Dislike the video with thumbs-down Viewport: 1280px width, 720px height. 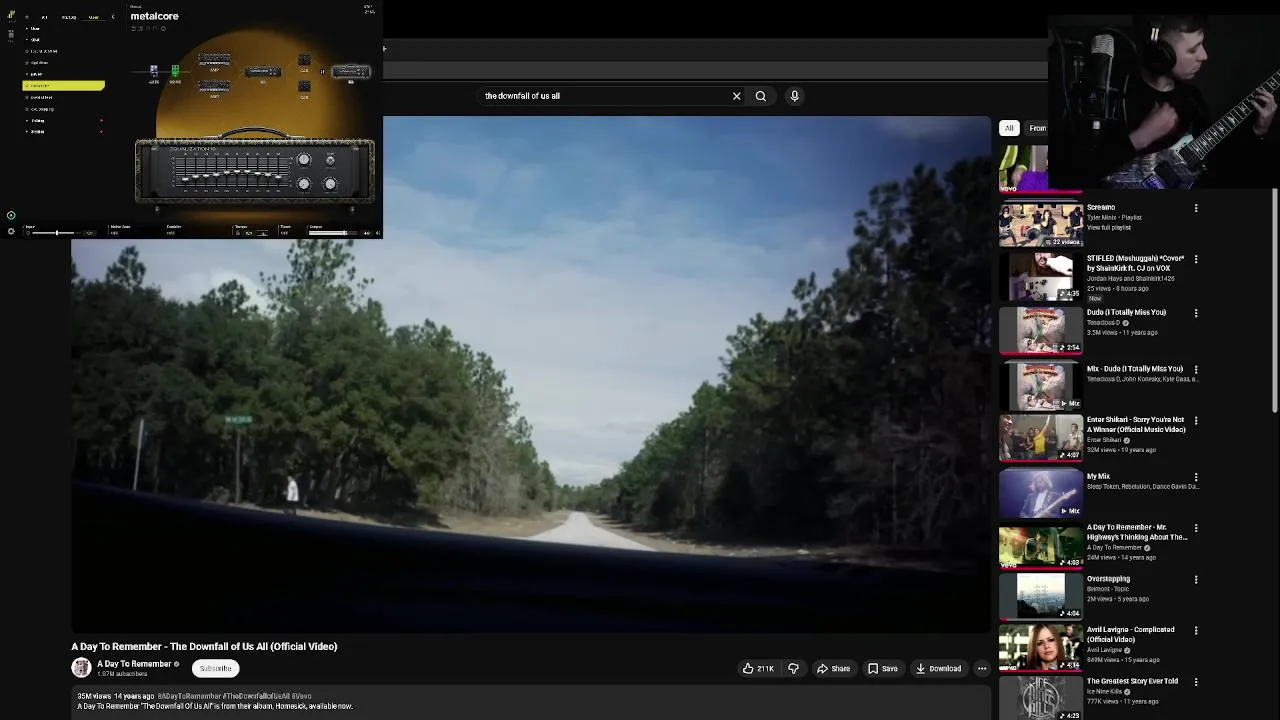tap(793, 669)
